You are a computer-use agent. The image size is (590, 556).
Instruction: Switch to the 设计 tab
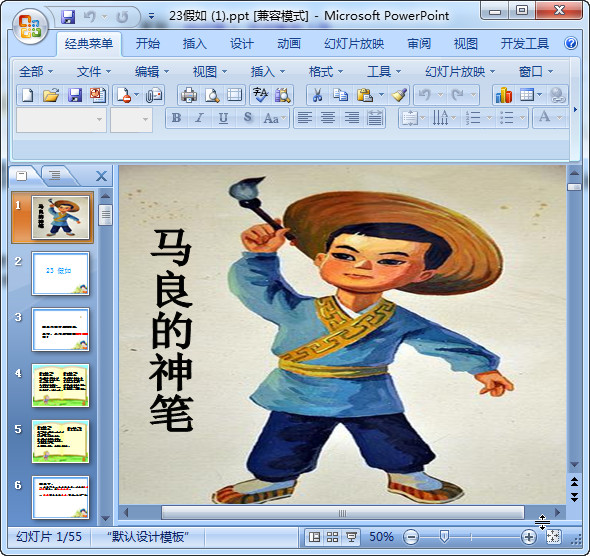(x=242, y=44)
